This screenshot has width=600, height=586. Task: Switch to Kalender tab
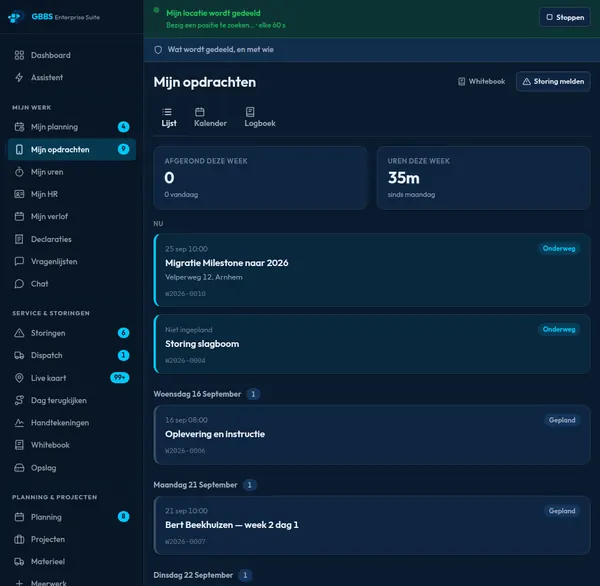210,118
